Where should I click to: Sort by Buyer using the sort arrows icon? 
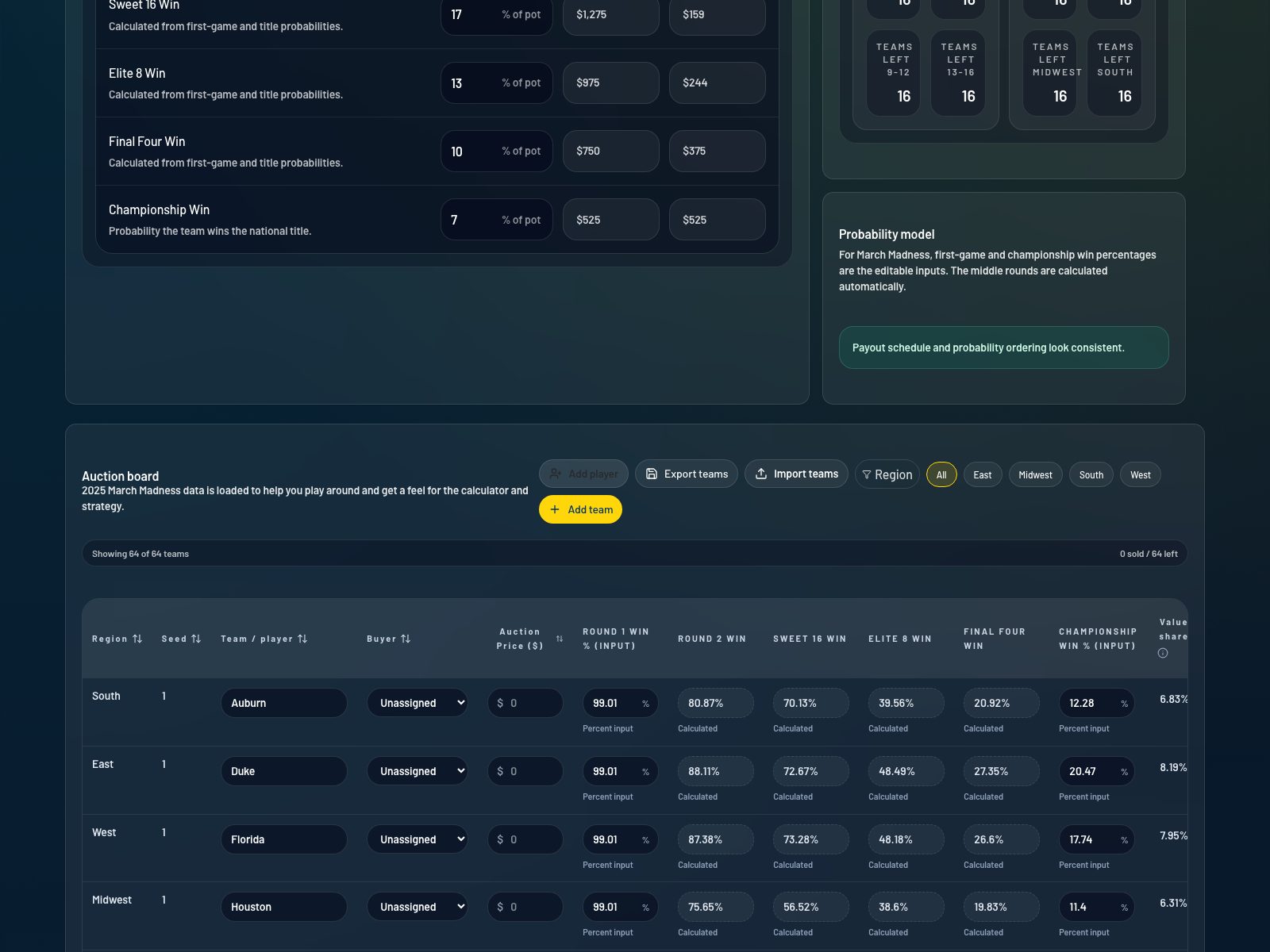click(x=406, y=639)
